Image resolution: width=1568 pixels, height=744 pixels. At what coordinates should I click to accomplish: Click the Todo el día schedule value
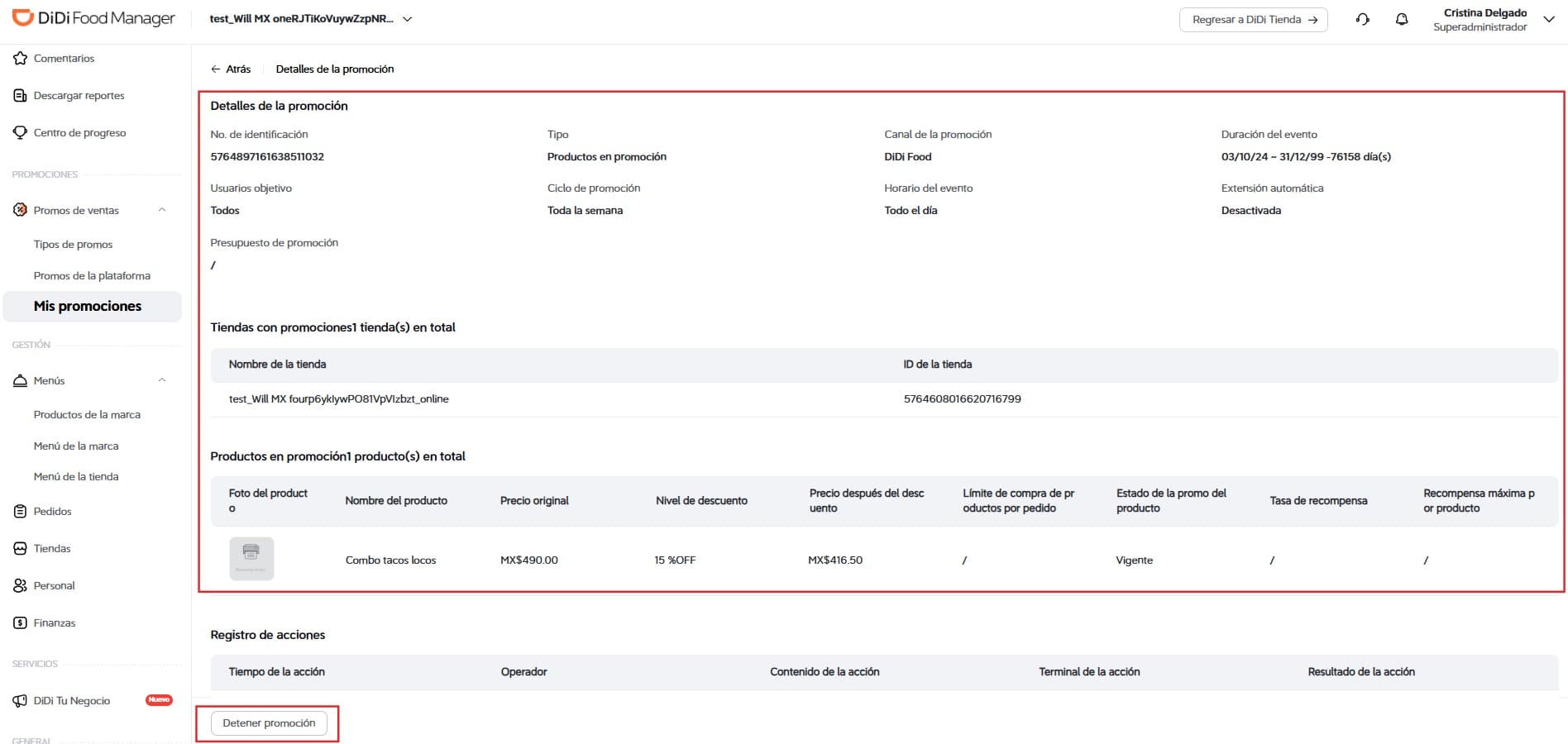911,210
